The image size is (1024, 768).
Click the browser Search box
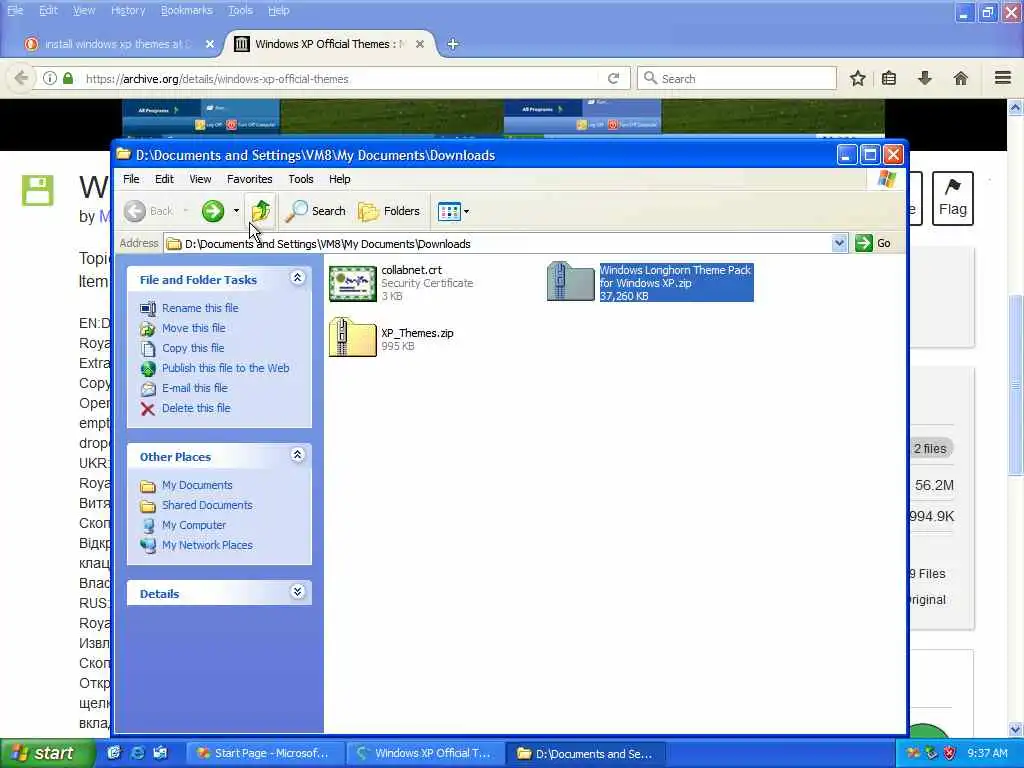pos(737,78)
